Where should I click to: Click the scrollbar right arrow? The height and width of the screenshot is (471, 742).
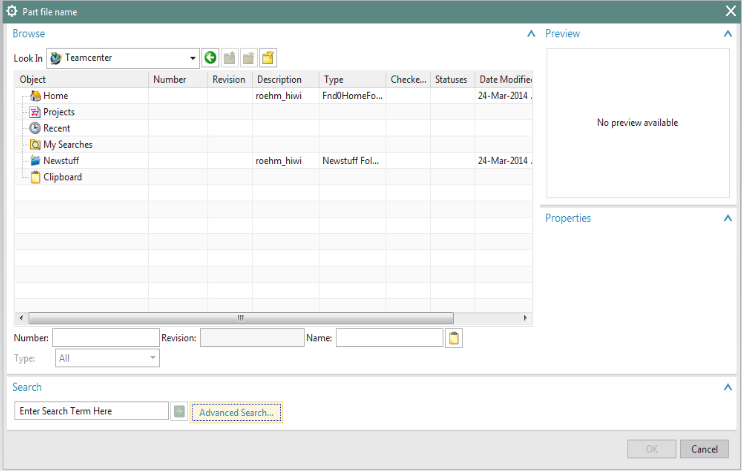(x=525, y=318)
